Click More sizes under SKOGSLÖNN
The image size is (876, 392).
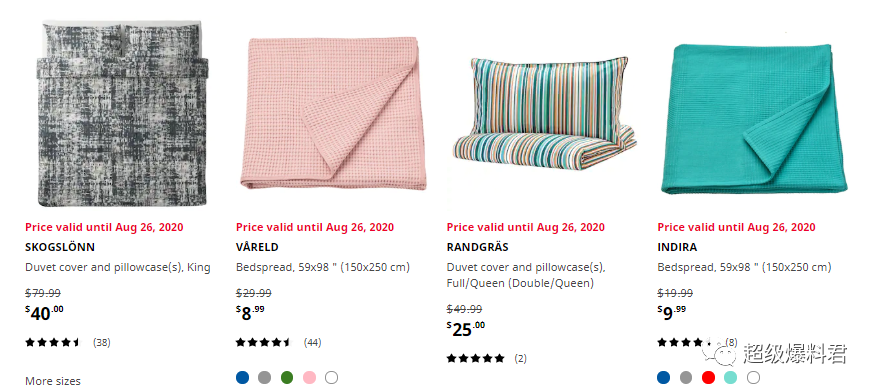[x=53, y=381]
